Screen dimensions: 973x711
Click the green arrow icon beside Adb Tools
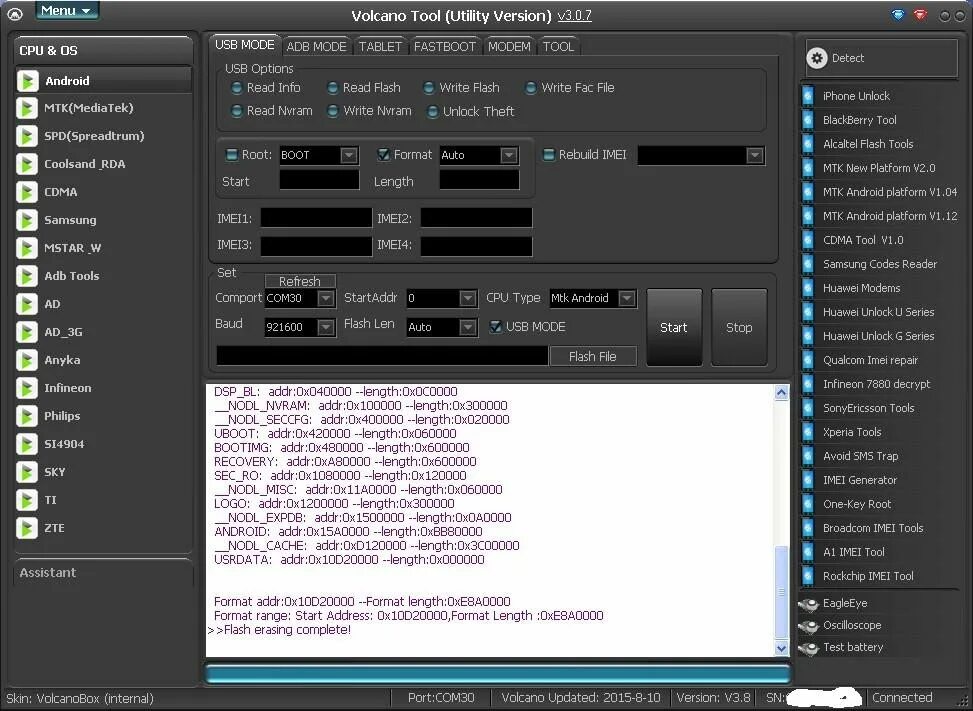coord(27,276)
